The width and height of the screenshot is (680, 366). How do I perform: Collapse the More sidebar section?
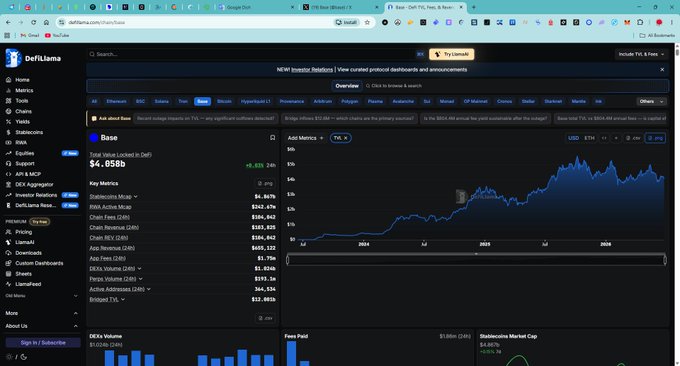click(x=42, y=313)
